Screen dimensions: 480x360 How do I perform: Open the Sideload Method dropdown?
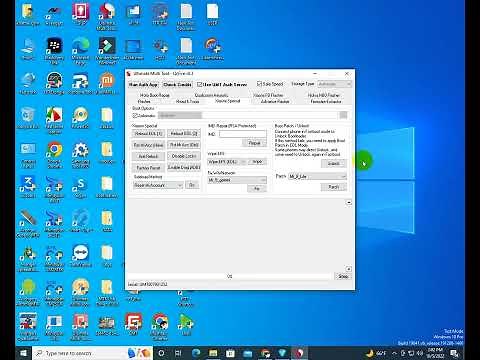click(158, 185)
